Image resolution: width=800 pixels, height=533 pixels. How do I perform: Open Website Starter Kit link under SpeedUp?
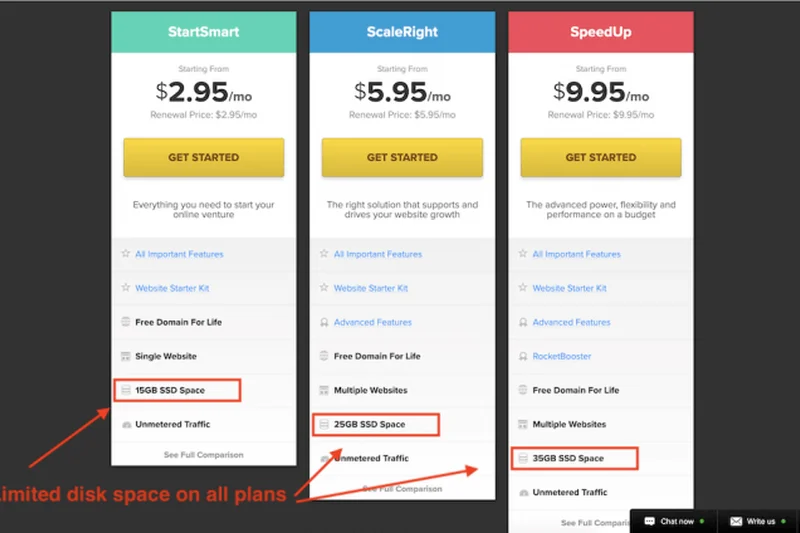pos(569,288)
